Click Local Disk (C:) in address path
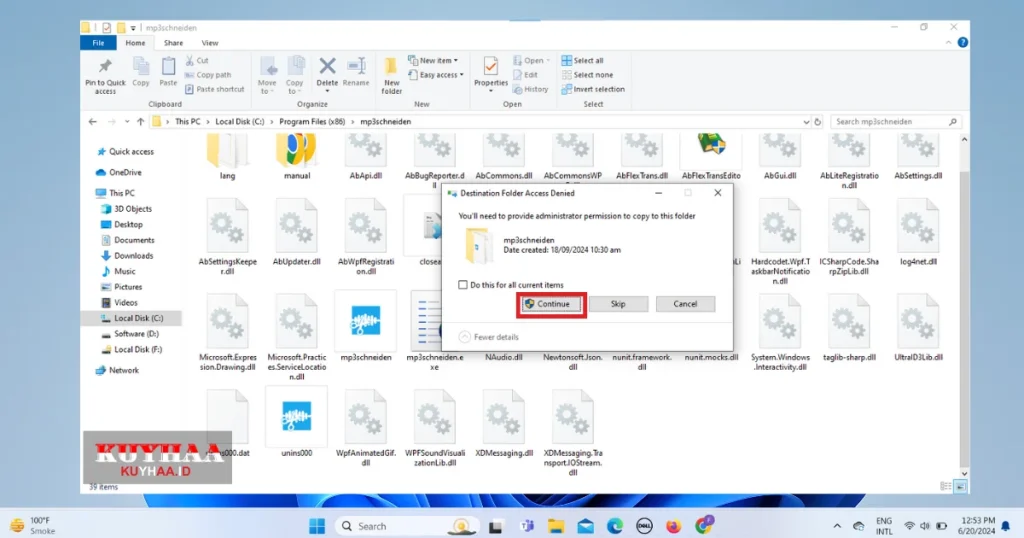Image resolution: width=1024 pixels, height=538 pixels. pyautogui.click(x=240, y=122)
